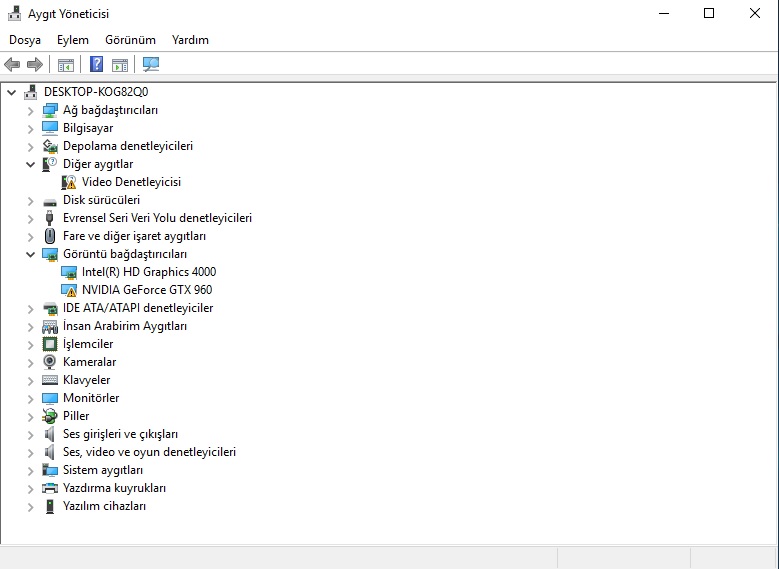Image resolution: width=779 pixels, height=569 pixels.
Task: Click the IDE ATA/ATAPI denetleyiciler icon
Action: [x=50, y=309]
